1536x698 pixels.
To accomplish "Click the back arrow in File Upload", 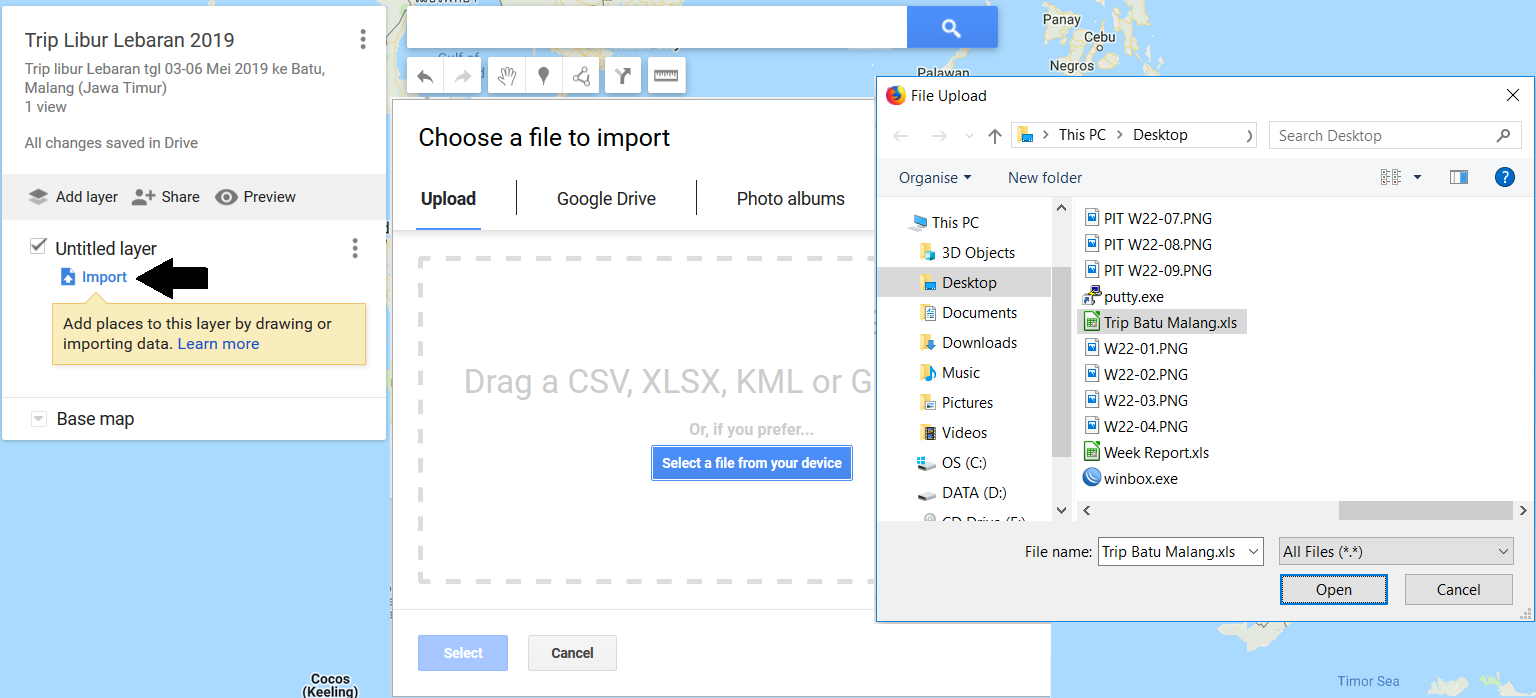I will (x=900, y=136).
